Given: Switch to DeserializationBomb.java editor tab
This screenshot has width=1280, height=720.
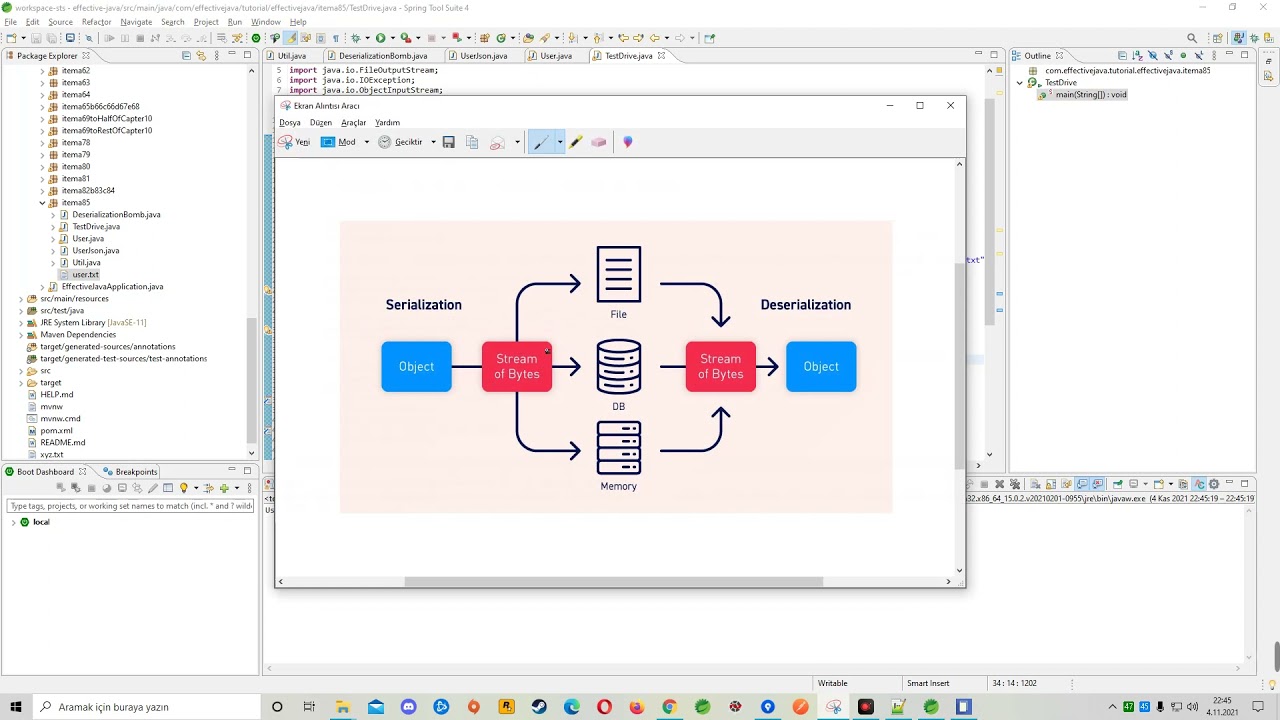Looking at the screenshot, I should pyautogui.click(x=383, y=56).
